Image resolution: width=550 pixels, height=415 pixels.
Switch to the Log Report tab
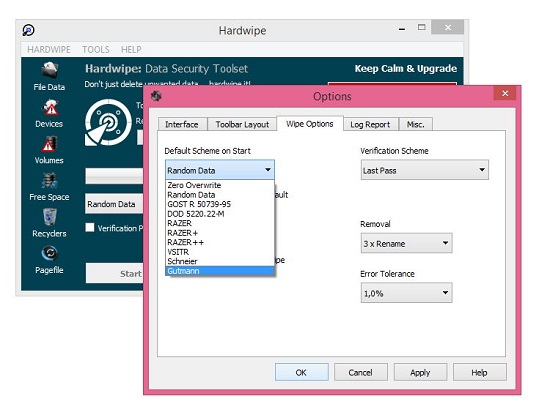pyautogui.click(x=370, y=124)
